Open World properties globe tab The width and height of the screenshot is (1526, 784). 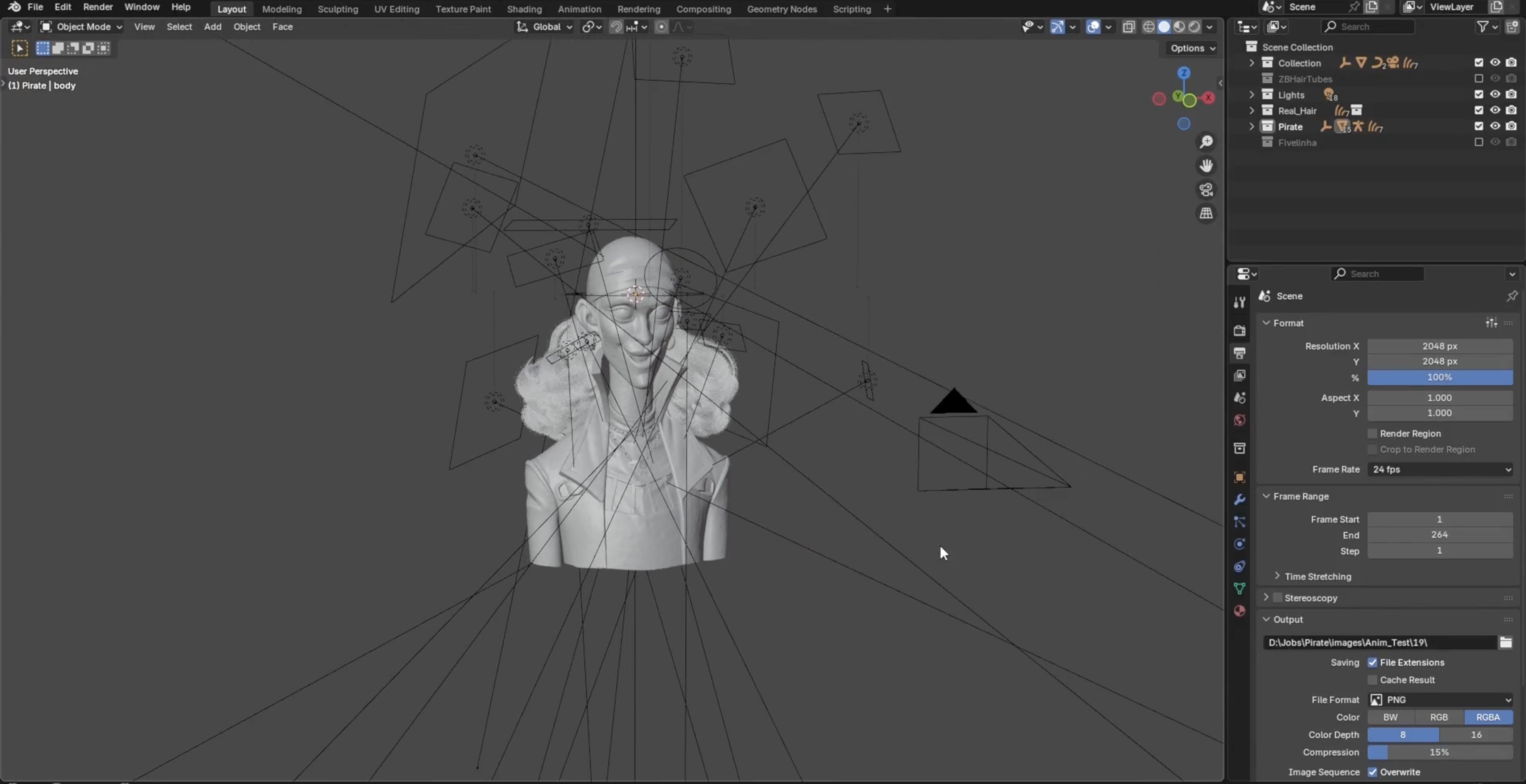[1239, 420]
